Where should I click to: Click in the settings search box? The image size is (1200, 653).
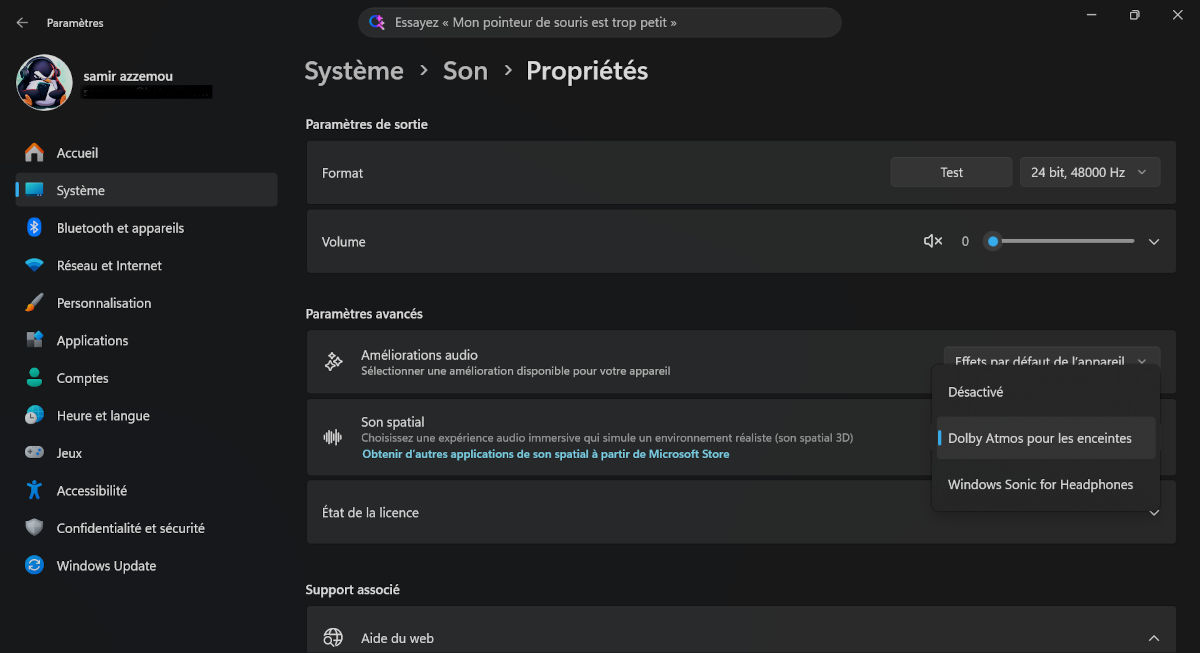pyautogui.click(x=600, y=22)
